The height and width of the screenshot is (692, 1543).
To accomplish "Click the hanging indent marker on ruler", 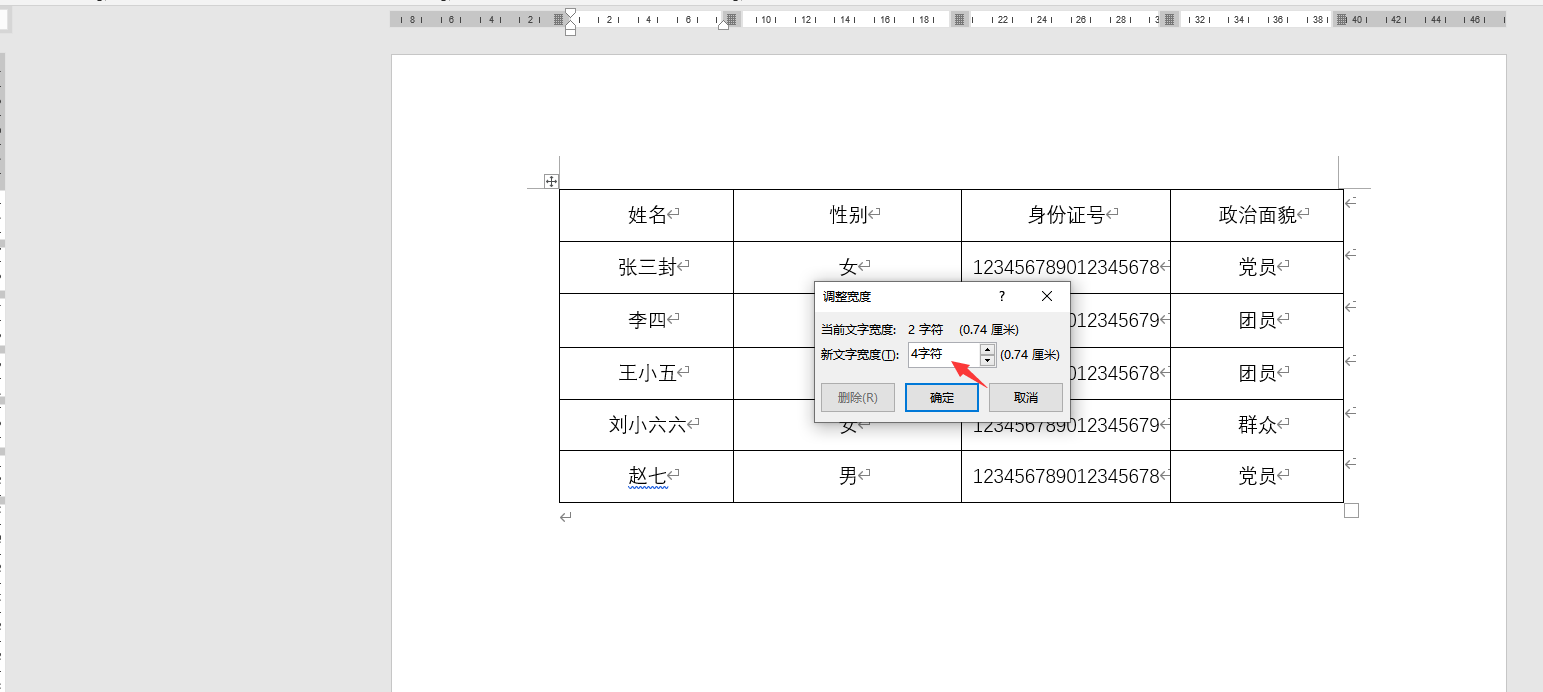I will 570,25.
